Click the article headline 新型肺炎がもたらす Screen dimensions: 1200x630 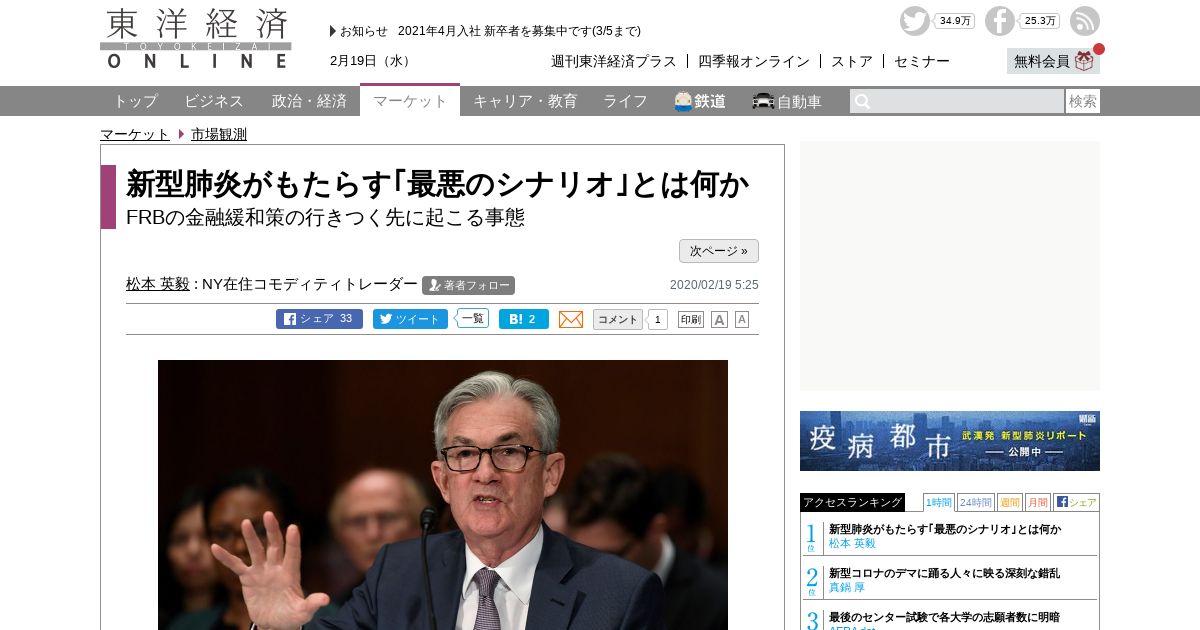438,184
